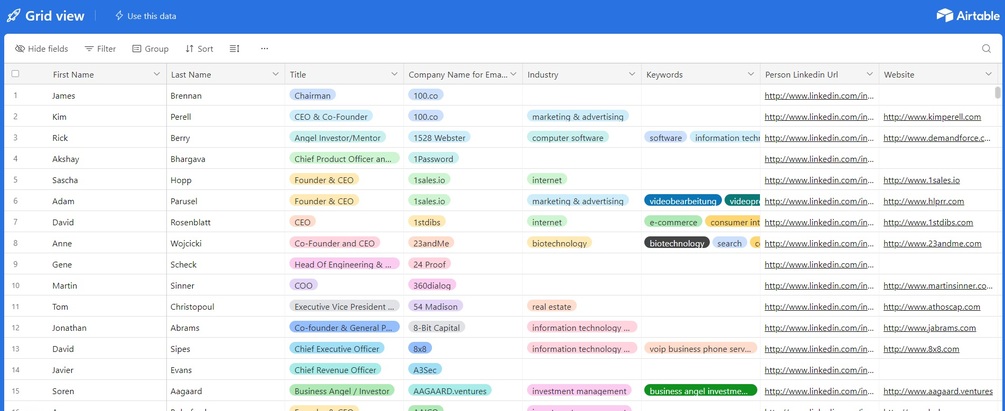Click the COO title tag
The height and width of the screenshot is (411, 1005).
304,286
